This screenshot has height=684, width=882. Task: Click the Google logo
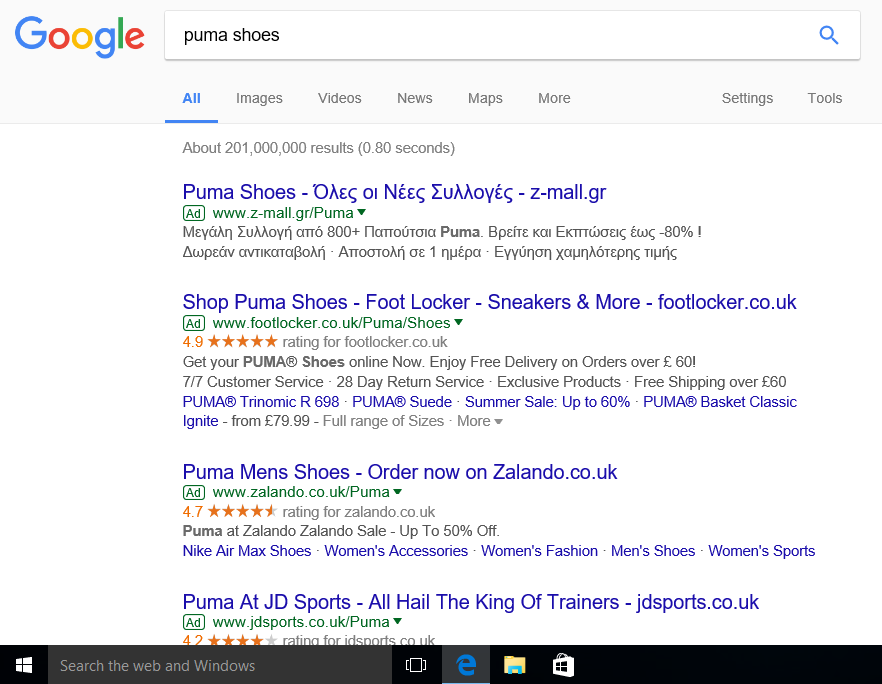pyautogui.click(x=79, y=37)
